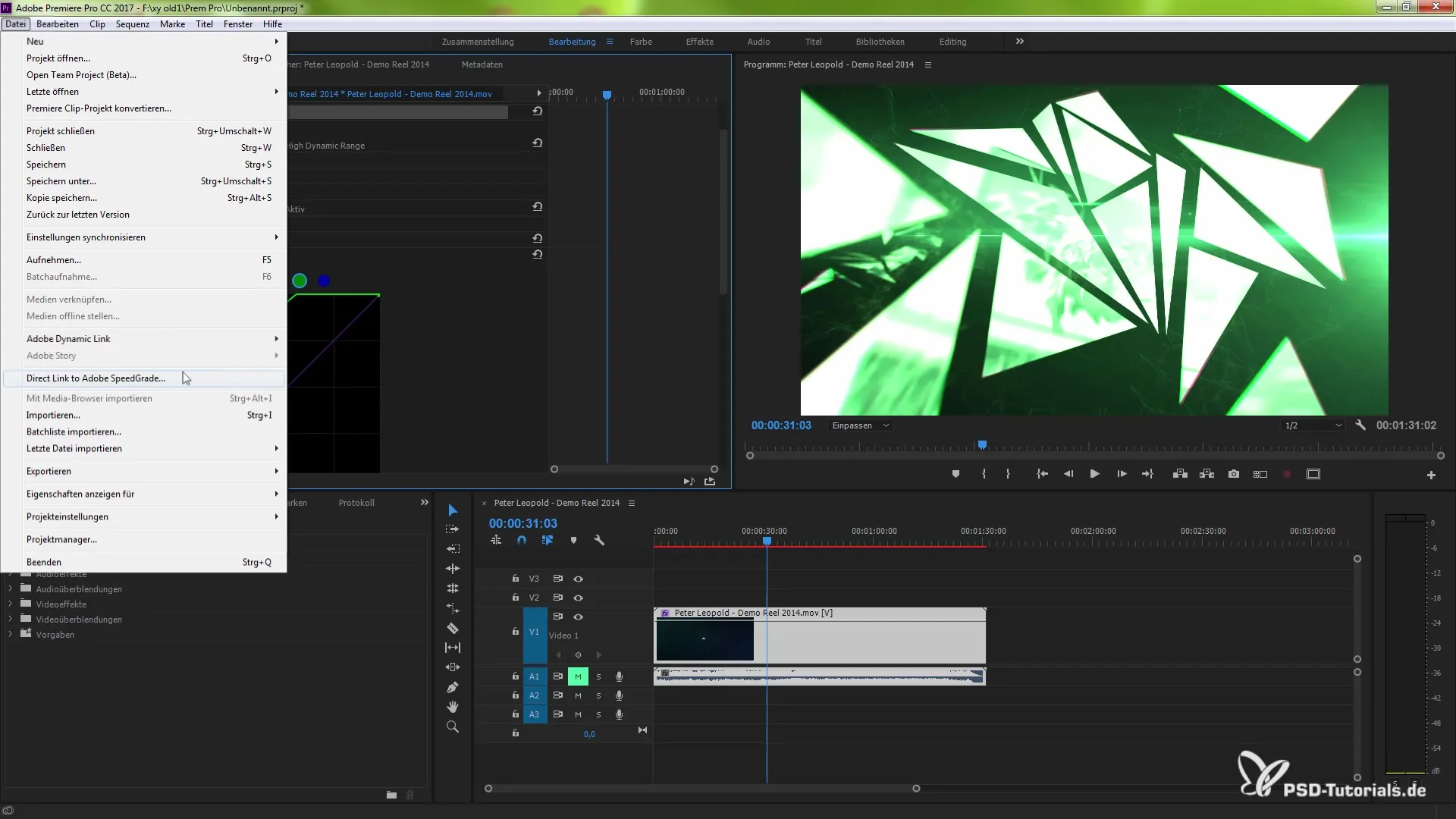Show more workspaces via double chevron
Image resolution: width=1456 pixels, height=819 pixels.
pos(1020,42)
